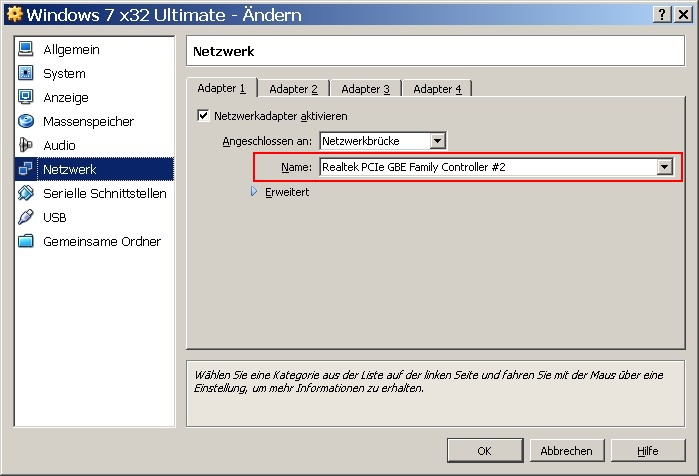This screenshot has width=699, height=476.
Task: Open the adapter Name dropdown arrow
Action: [664, 167]
